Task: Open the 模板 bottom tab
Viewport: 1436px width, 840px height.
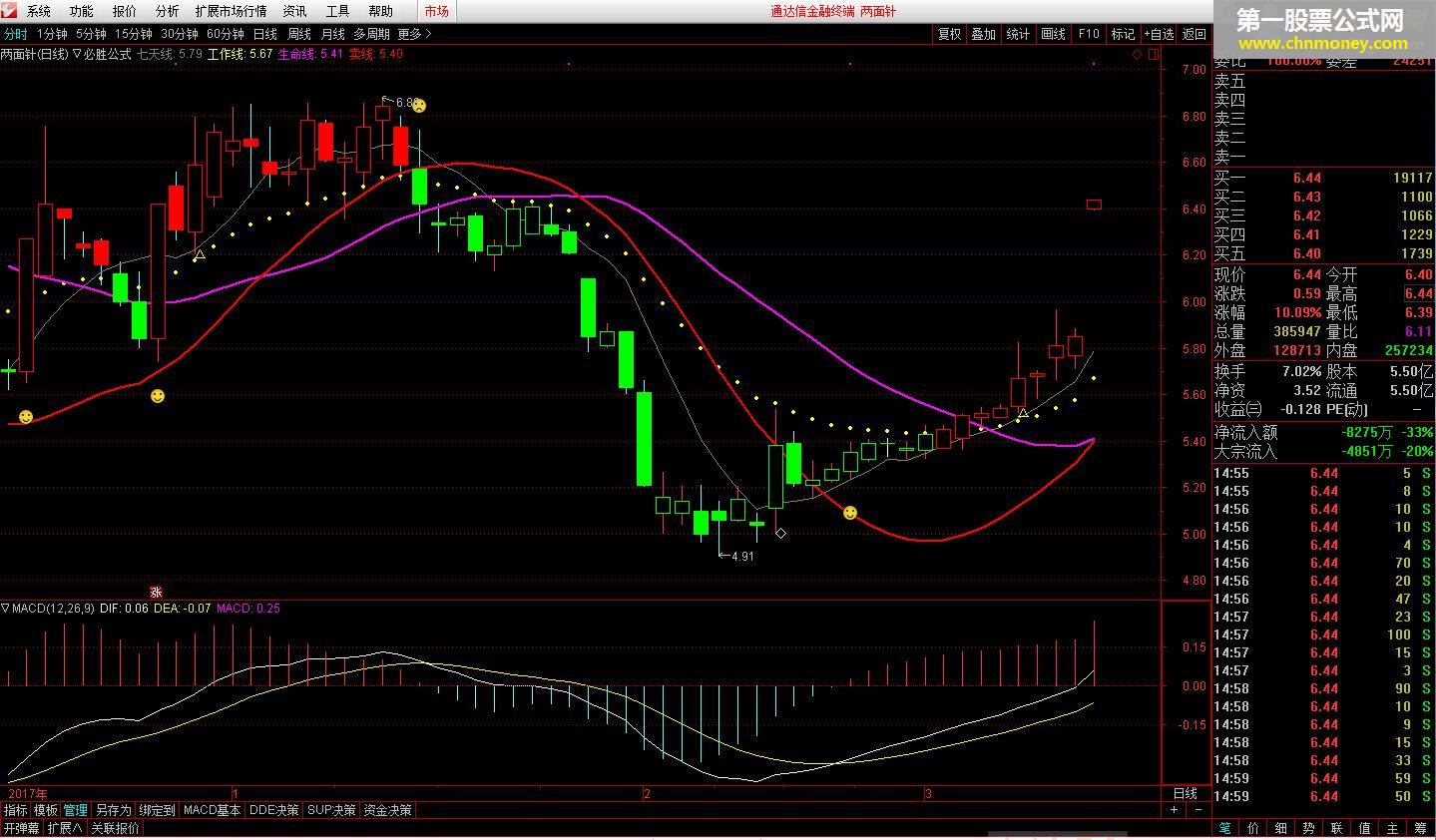Action: pyautogui.click(x=46, y=810)
